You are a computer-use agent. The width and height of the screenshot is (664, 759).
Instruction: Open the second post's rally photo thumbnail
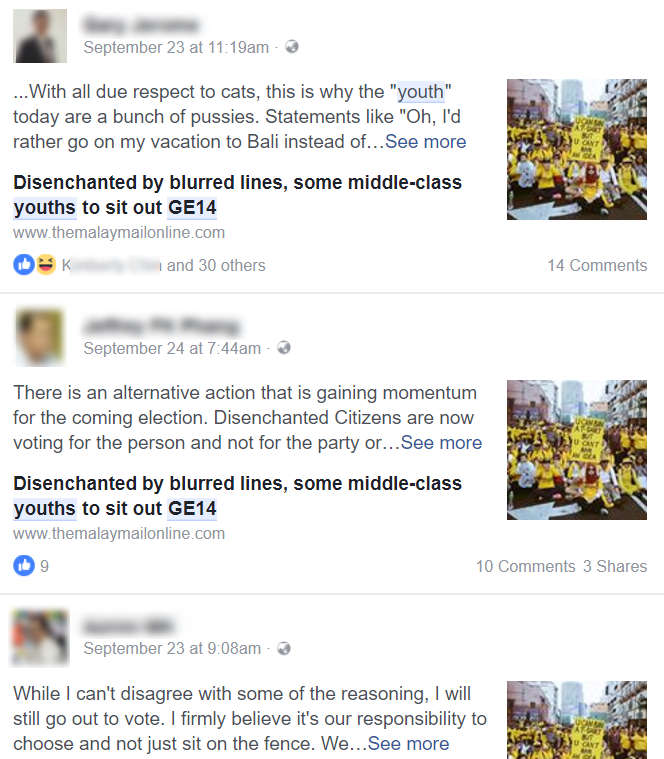pyautogui.click(x=576, y=450)
